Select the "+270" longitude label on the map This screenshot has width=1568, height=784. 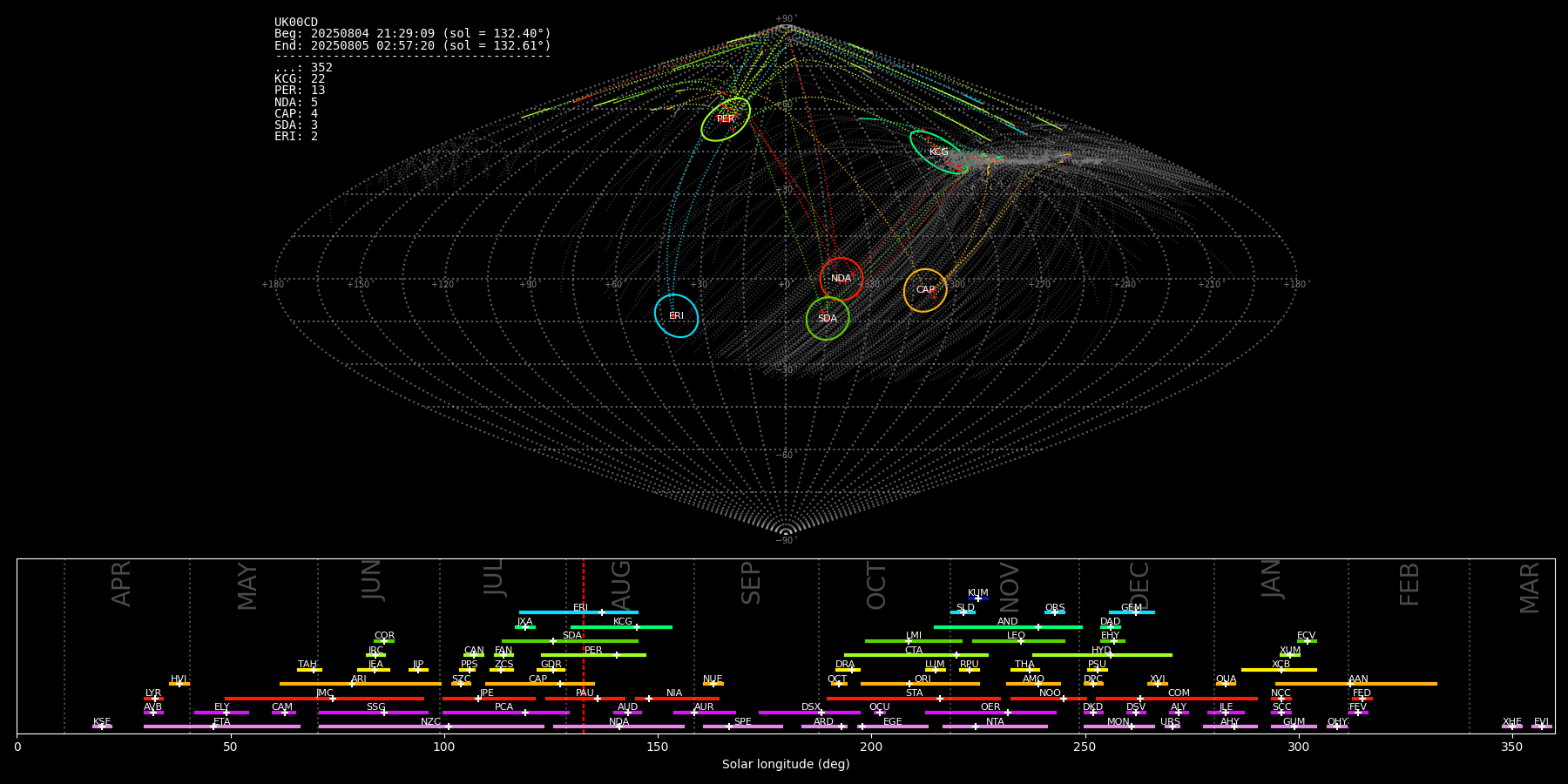click(x=1039, y=285)
